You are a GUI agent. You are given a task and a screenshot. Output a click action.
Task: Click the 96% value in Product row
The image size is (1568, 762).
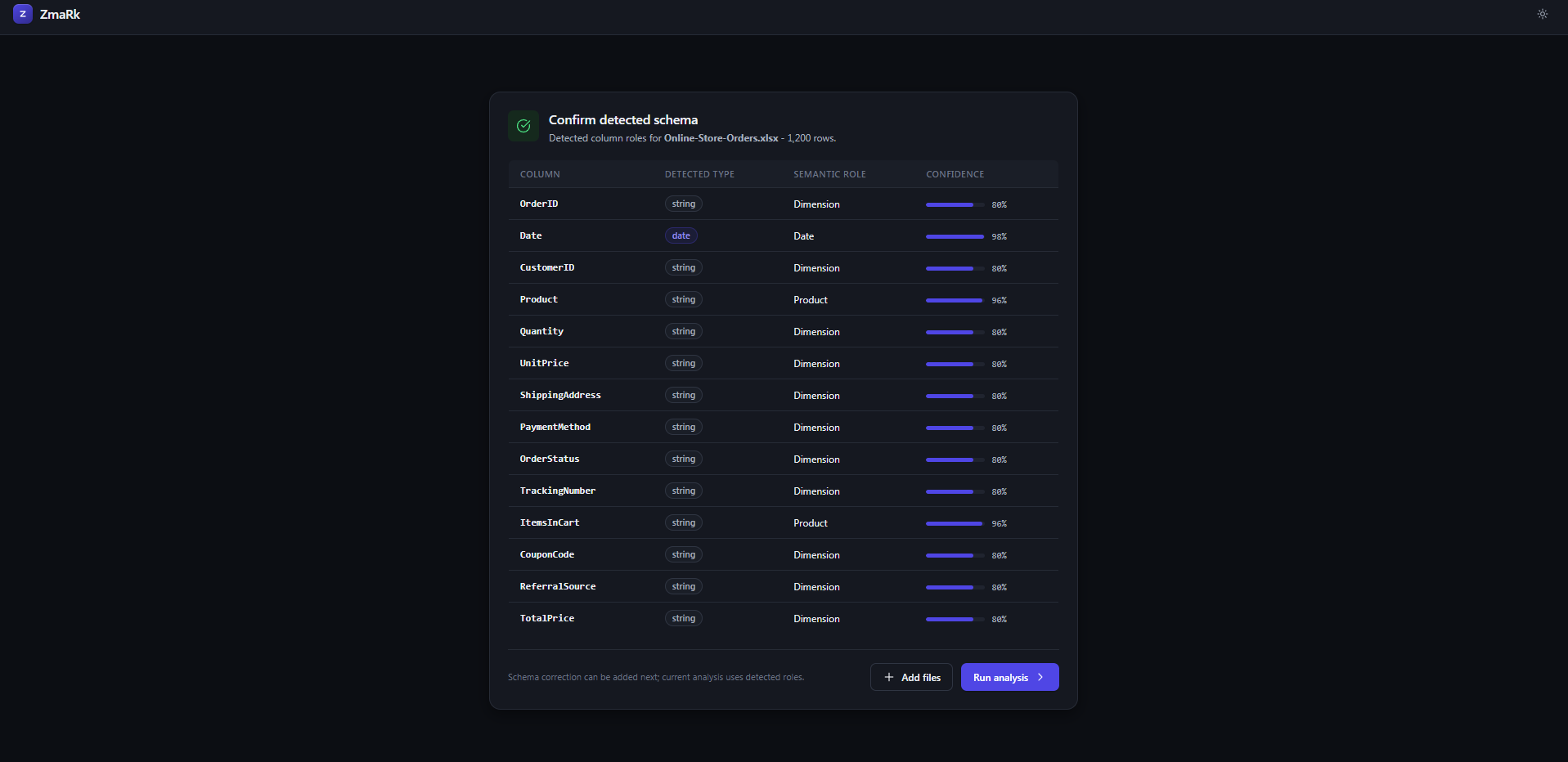click(x=1000, y=300)
